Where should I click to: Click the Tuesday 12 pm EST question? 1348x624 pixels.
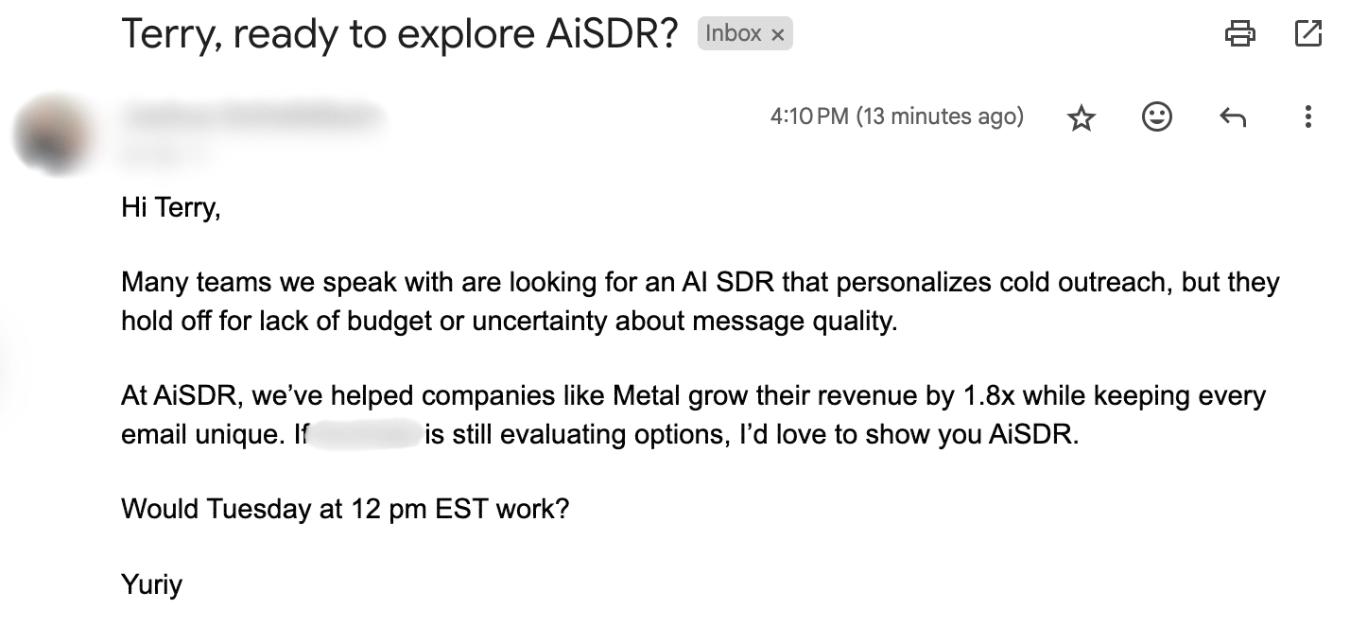(345, 508)
